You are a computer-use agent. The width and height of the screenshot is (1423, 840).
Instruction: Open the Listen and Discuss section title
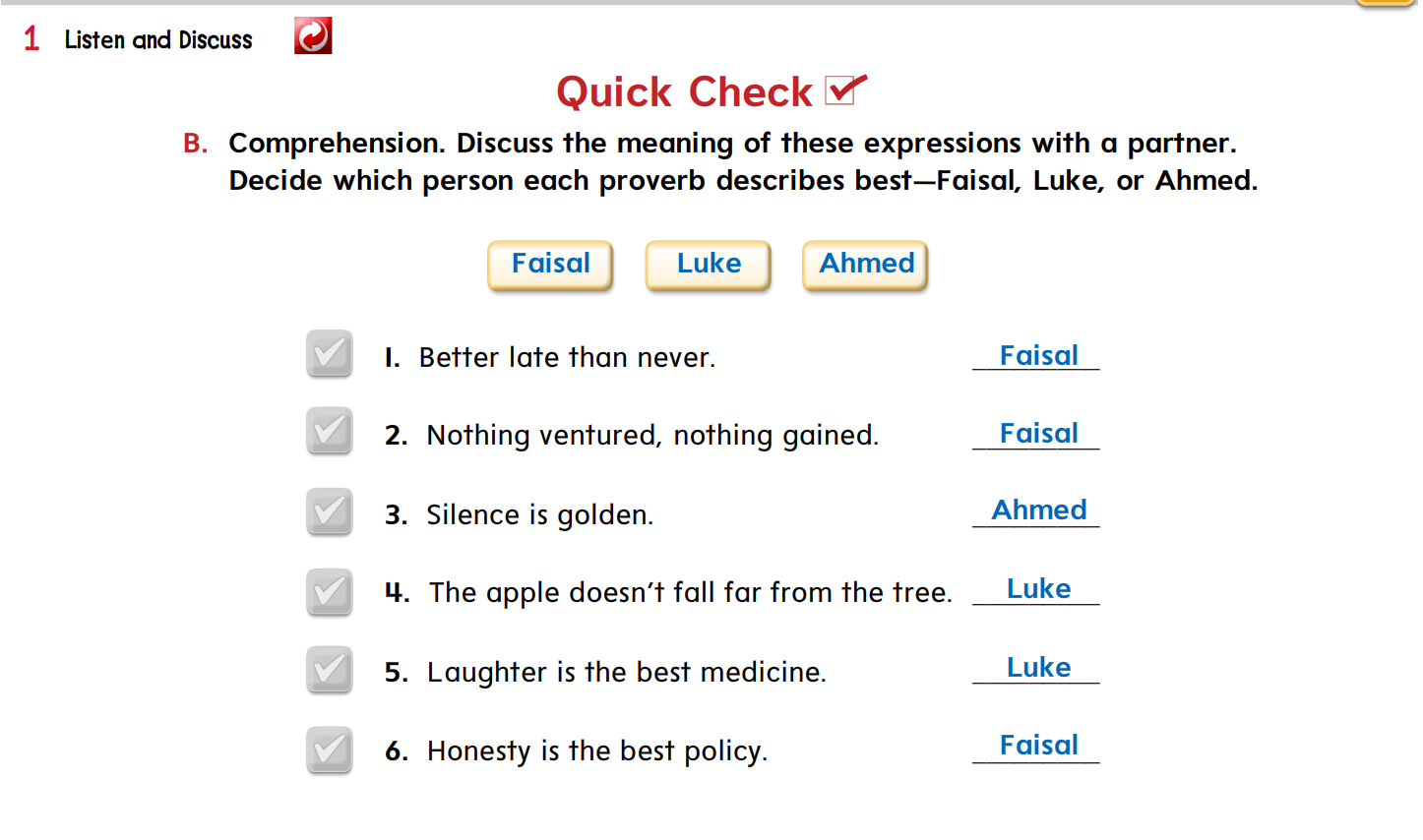(158, 39)
